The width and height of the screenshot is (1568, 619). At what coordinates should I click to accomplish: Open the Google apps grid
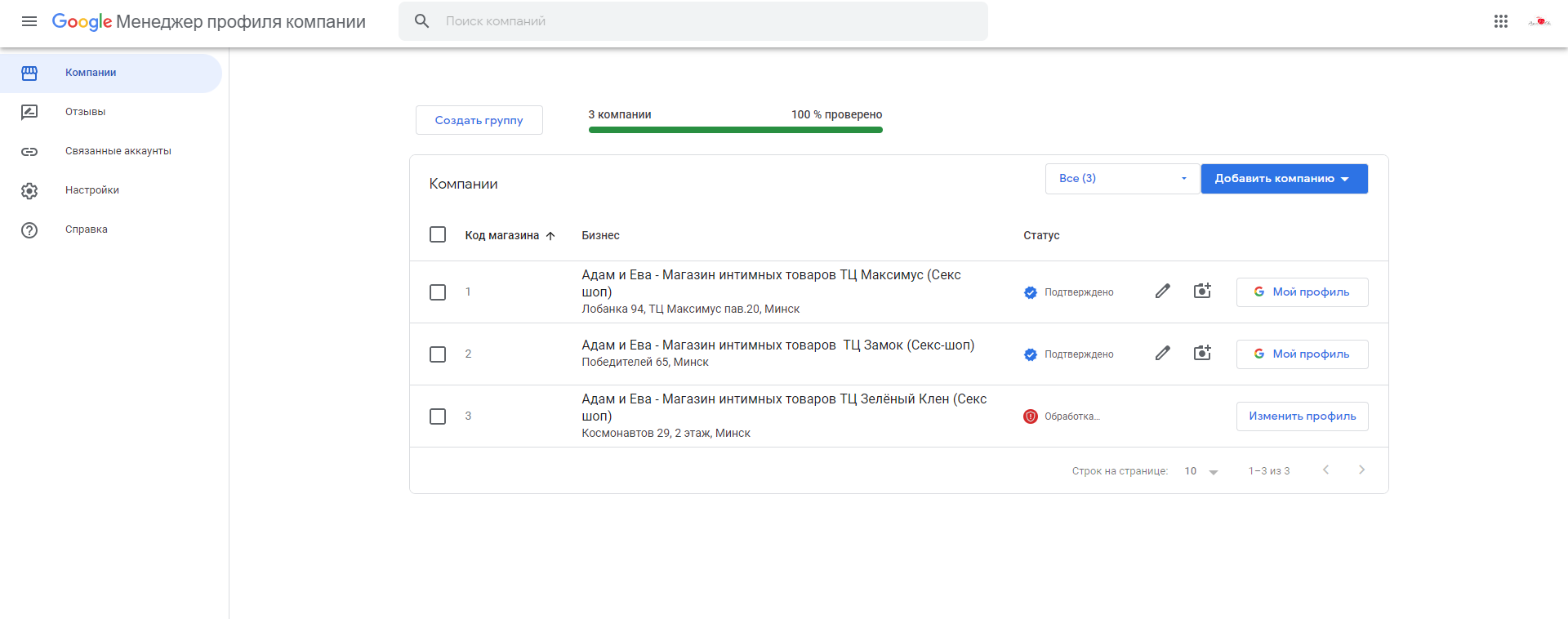tap(1501, 21)
